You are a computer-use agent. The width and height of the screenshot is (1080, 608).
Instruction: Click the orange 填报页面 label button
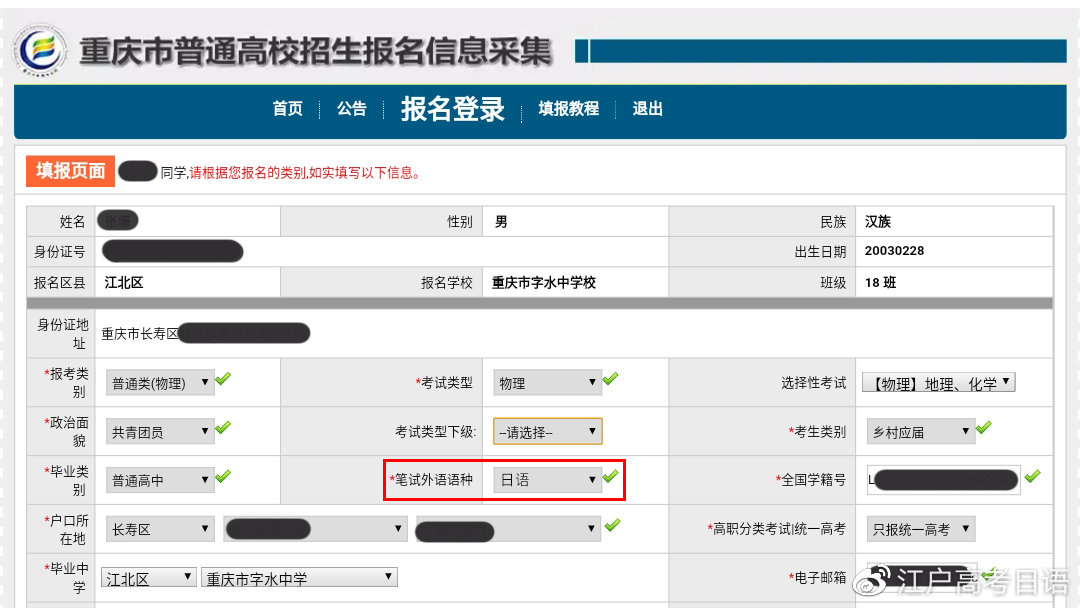coord(68,170)
